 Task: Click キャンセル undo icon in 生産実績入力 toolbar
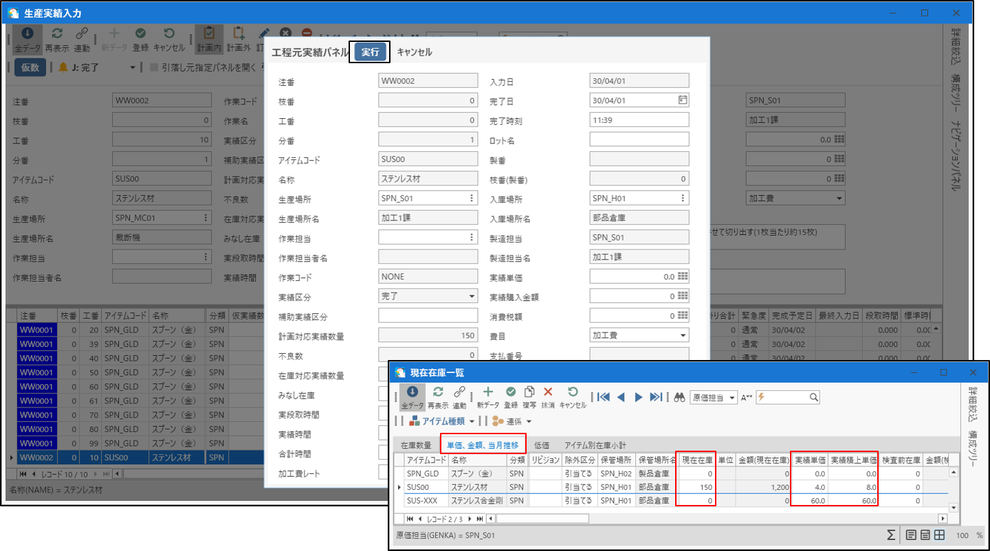[169, 33]
